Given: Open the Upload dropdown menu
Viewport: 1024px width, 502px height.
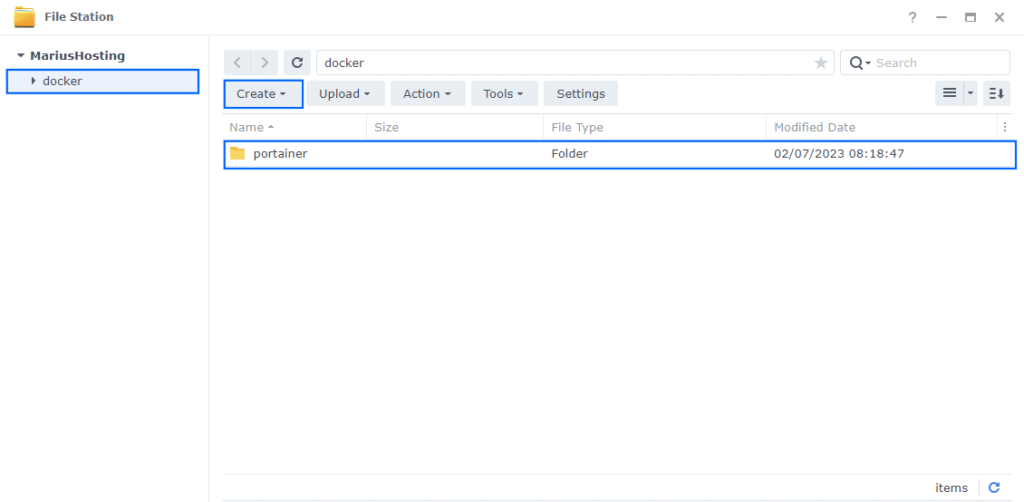Looking at the screenshot, I should point(345,94).
